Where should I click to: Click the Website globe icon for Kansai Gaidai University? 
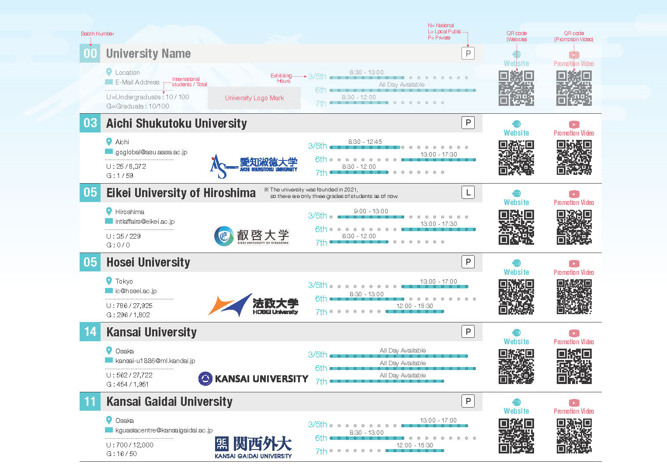(x=516, y=402)
